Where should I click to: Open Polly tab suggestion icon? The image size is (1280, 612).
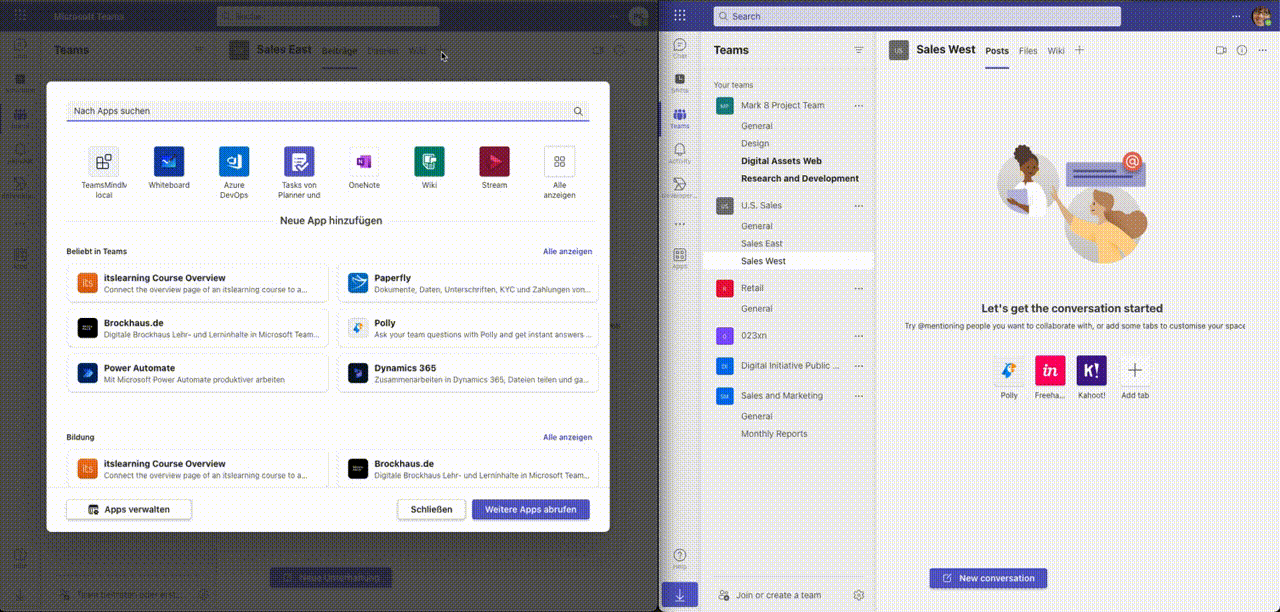(x=1009, y=371)
